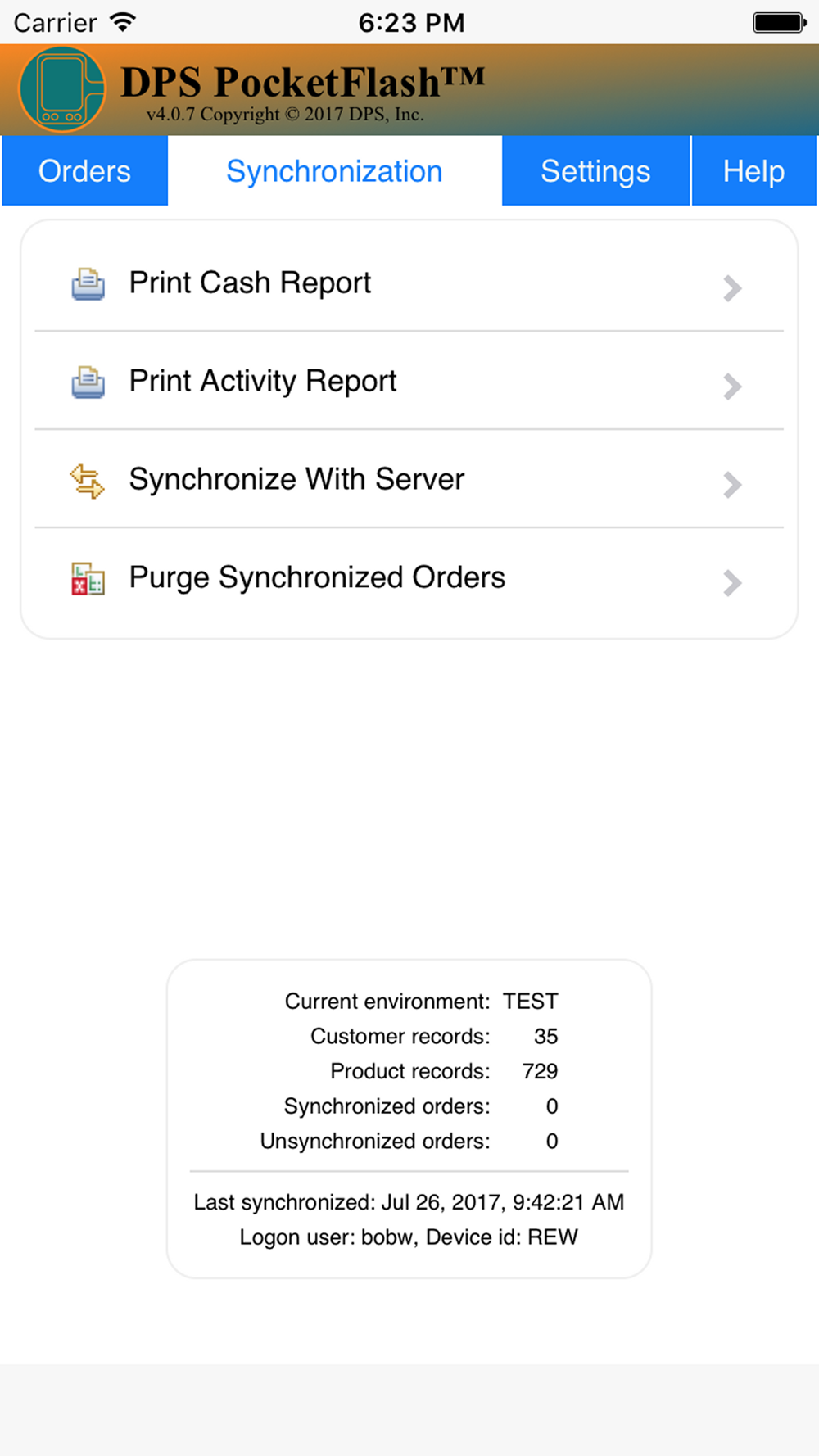The image size is (819, 1456).
Task: Click the Current environment TEST value
Action: [x=531, y=1002]
